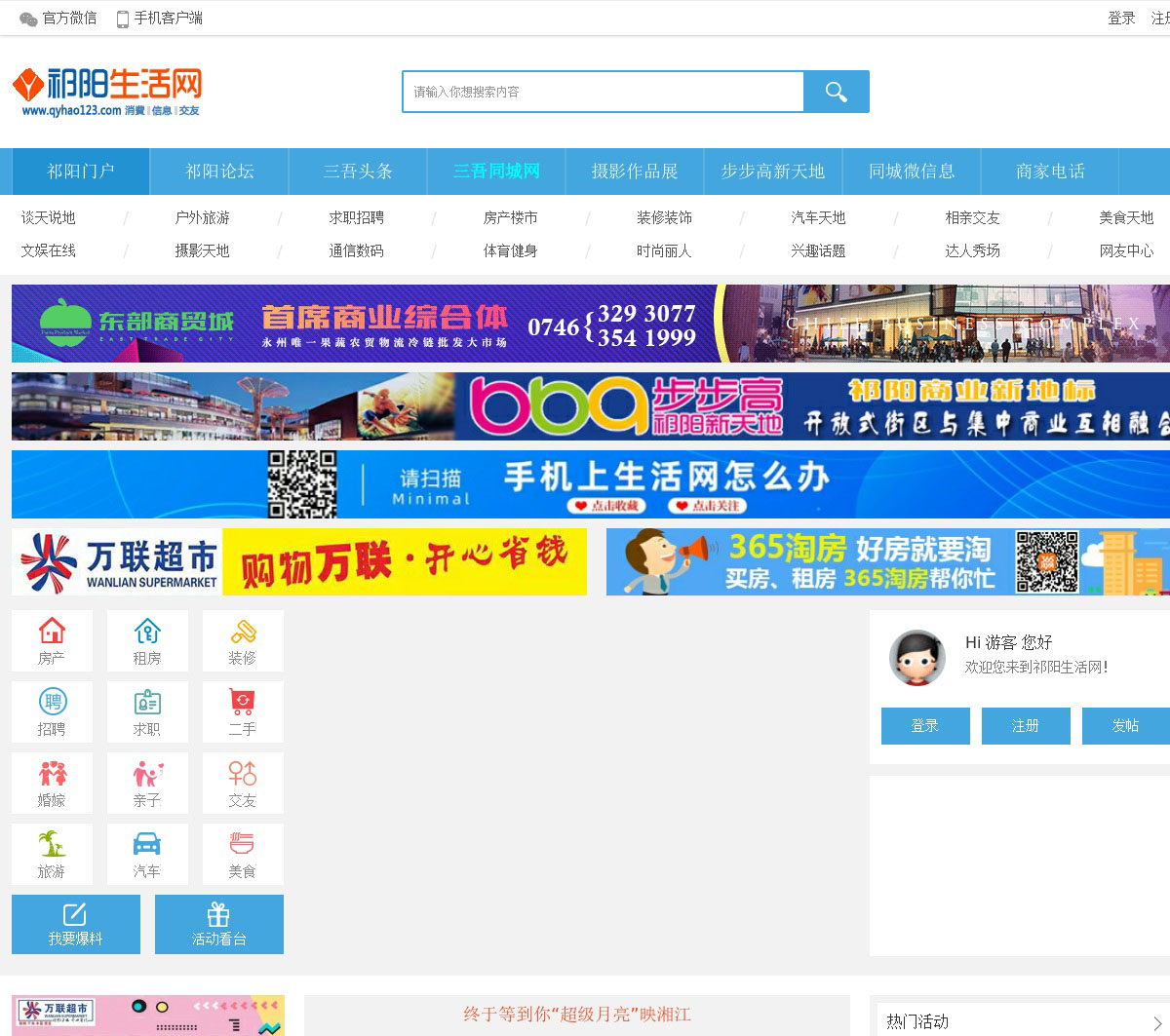Click the 我要爆料 button

point(76,924)
